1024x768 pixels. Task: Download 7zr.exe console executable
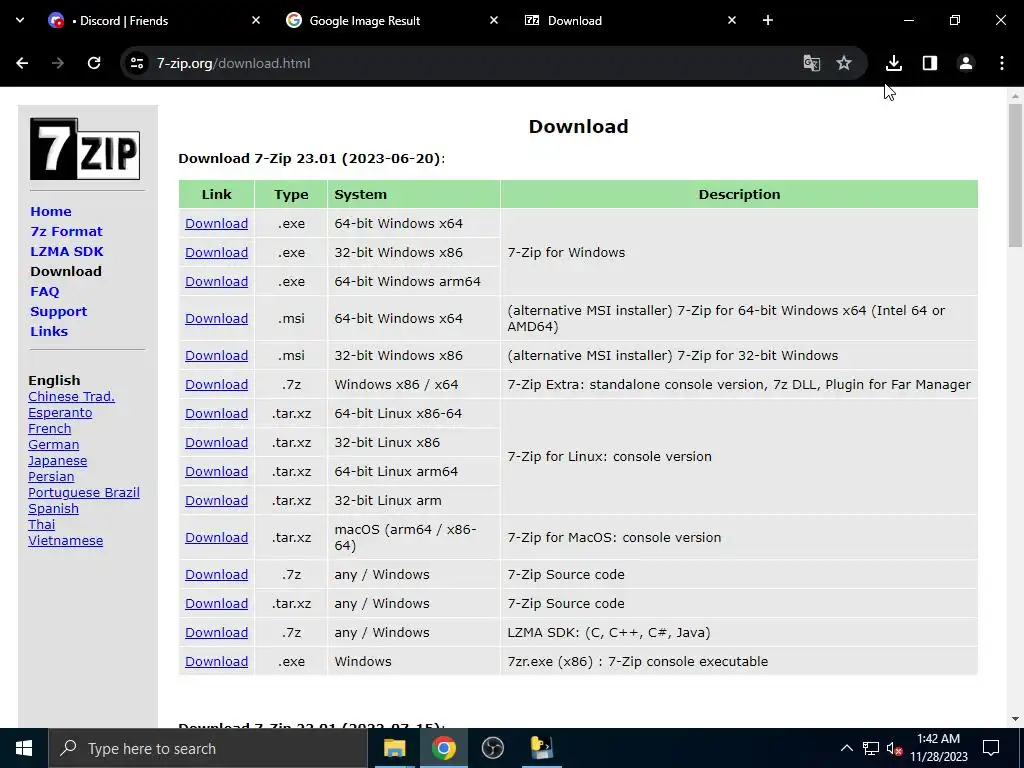click(216, 662)
